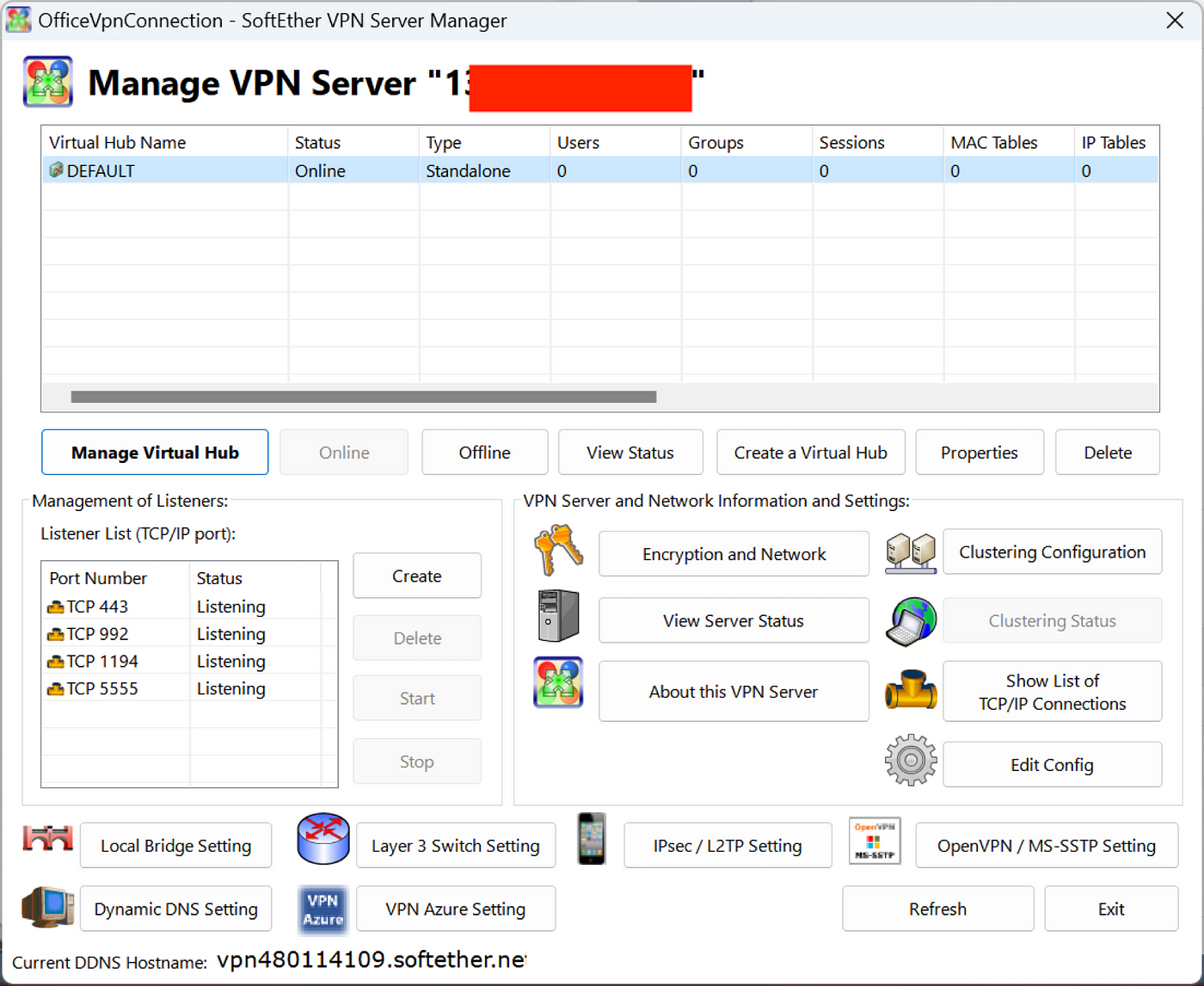Click the server tower icon for View Server Status

tap(558, 616)
